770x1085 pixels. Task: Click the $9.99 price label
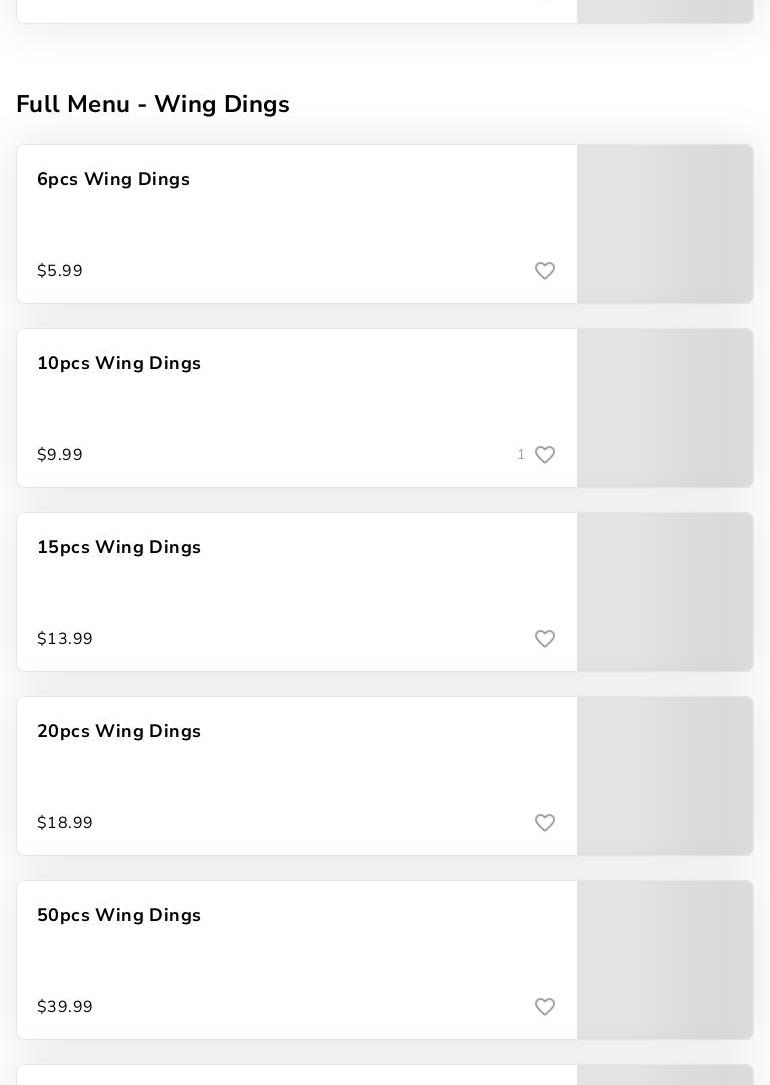pyautogui.click(x=60, y=455)
